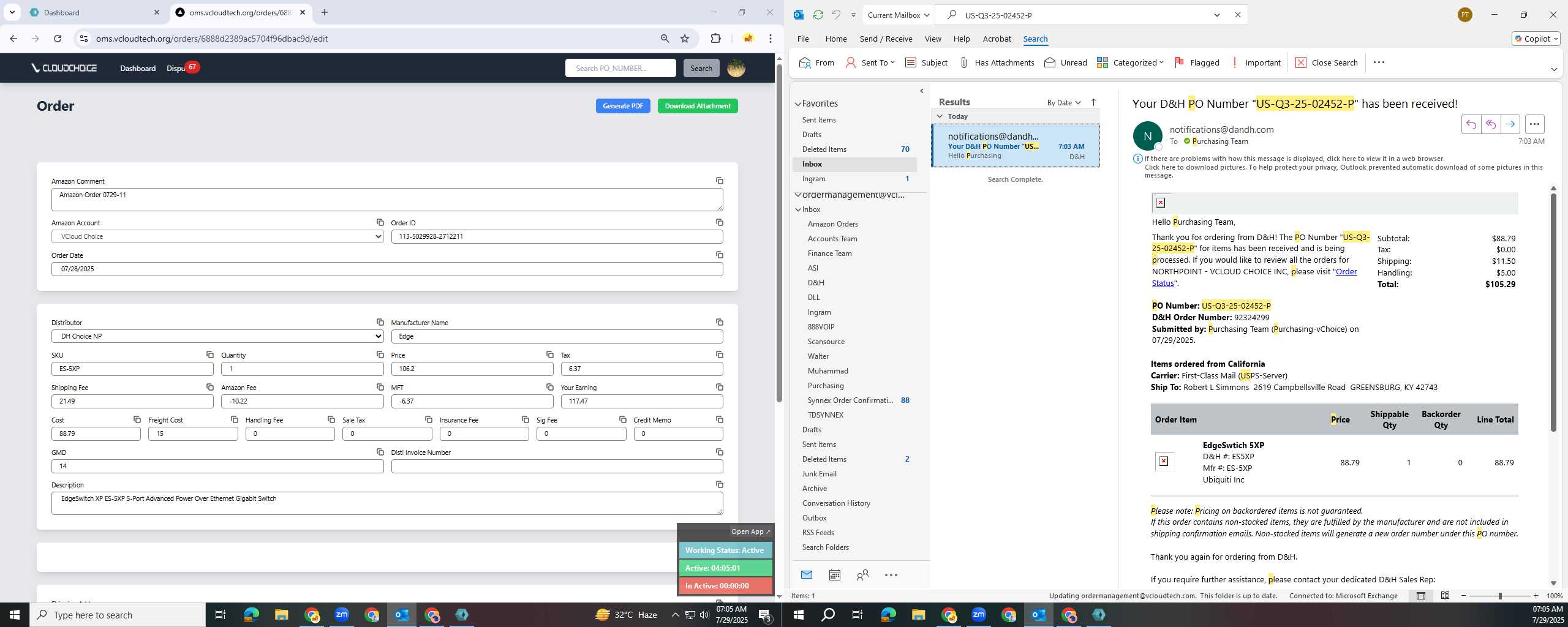Open the Copilot dropdown in Outlook
Viewport: 1568px width, 627px height.
(x=1536, y=39)
